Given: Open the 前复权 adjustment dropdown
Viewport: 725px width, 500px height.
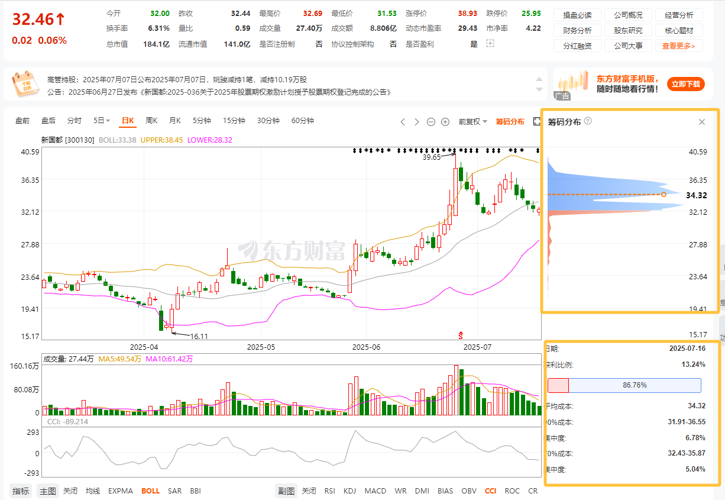Looking at the screenshot, I should tap(473, 122).
